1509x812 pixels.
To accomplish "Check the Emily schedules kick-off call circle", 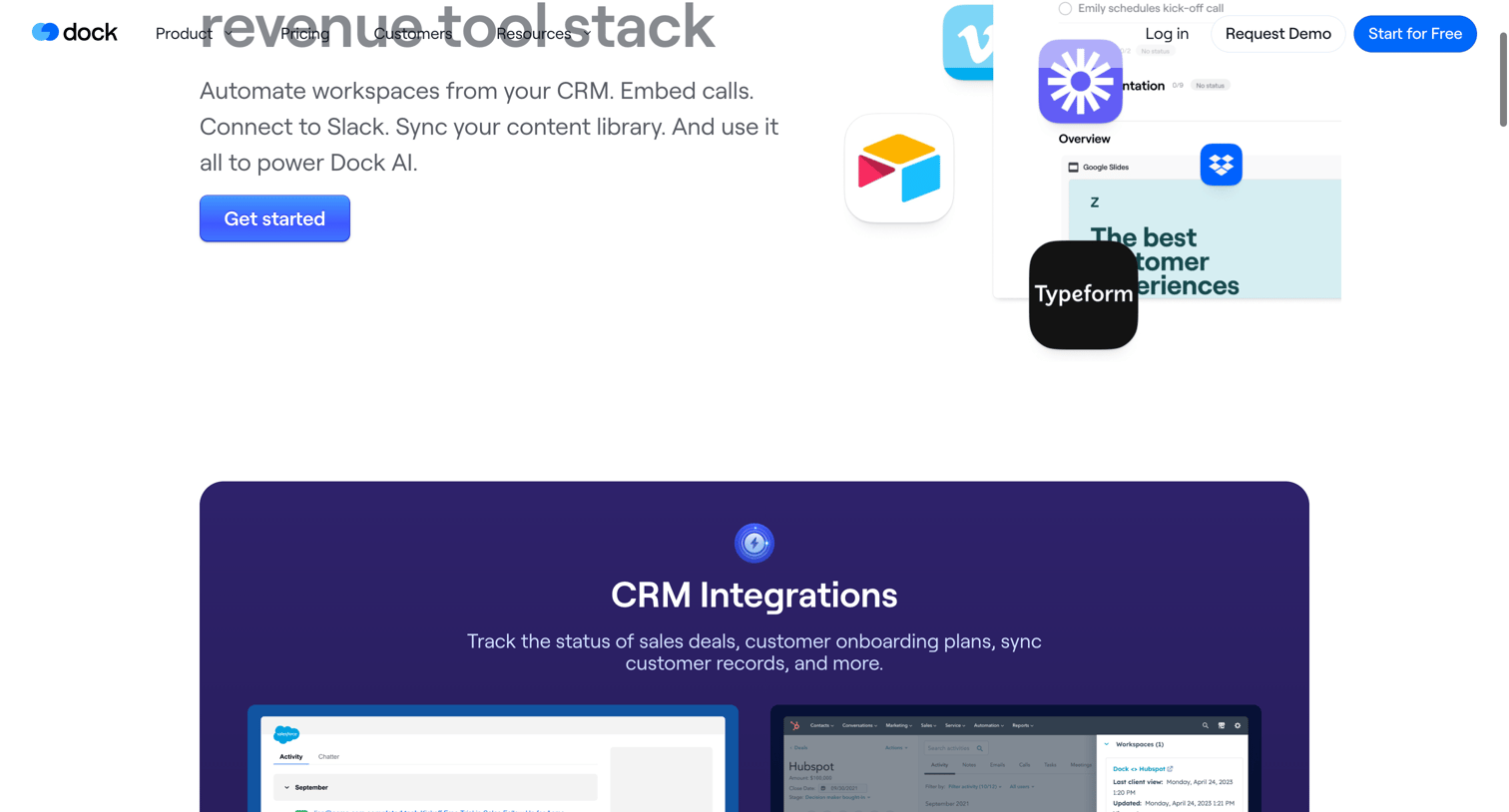I will point(1065,8).
